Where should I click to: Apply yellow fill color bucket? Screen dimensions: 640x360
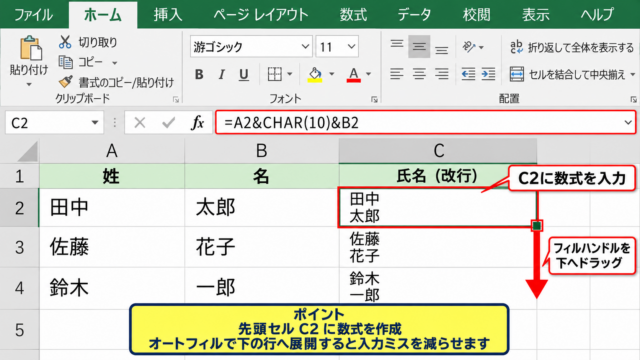315,74
